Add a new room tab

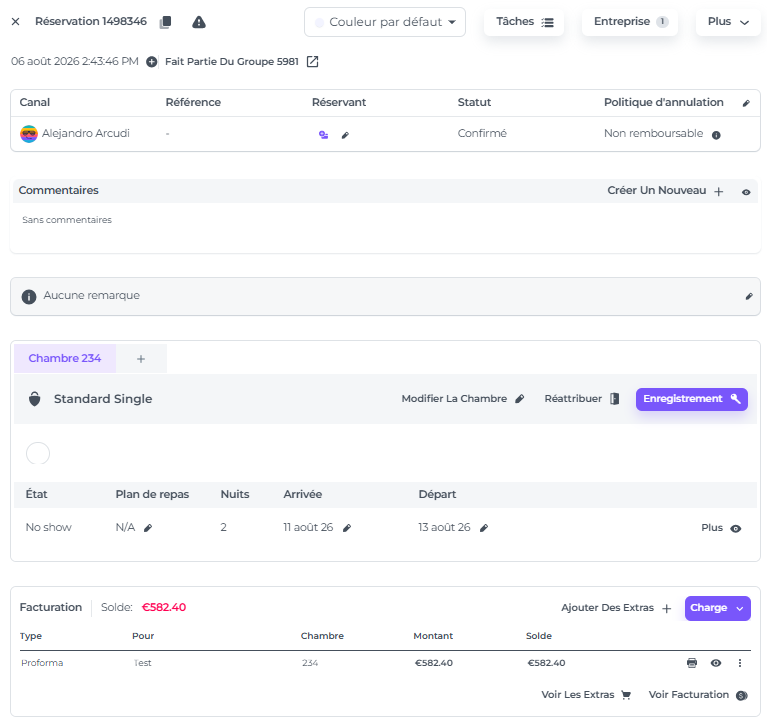tap(141, 359)
